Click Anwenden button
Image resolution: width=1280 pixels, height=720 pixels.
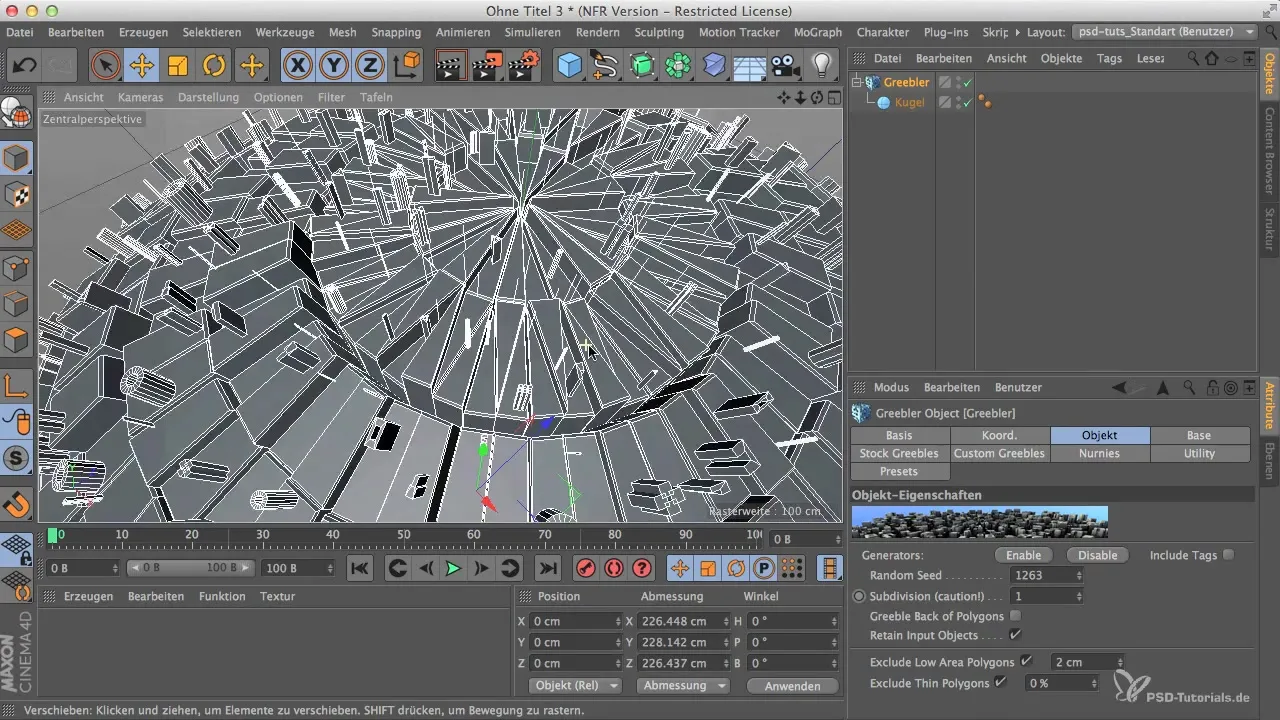pos(792,686)
